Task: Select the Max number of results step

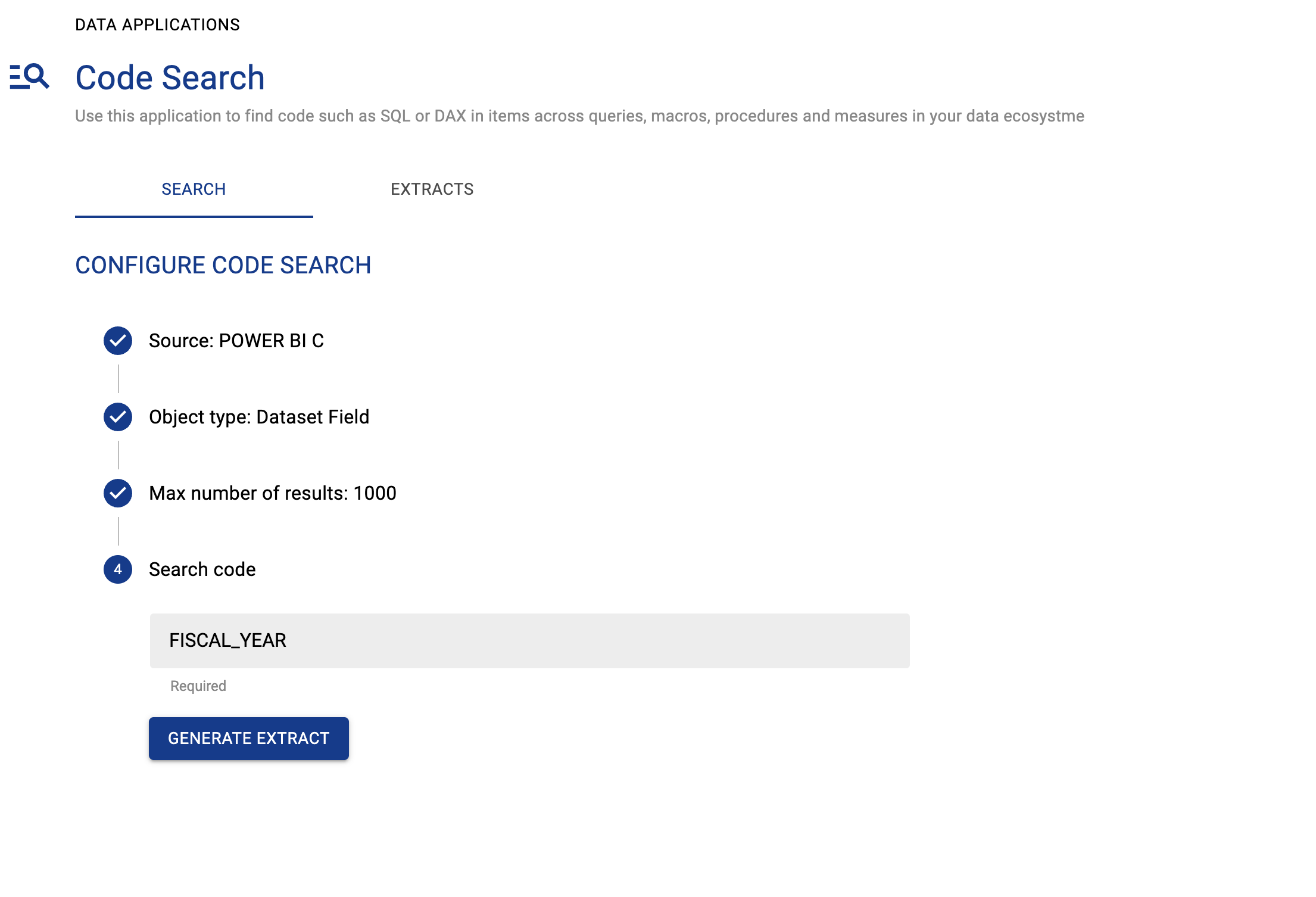Action: [x=273, y=493]
